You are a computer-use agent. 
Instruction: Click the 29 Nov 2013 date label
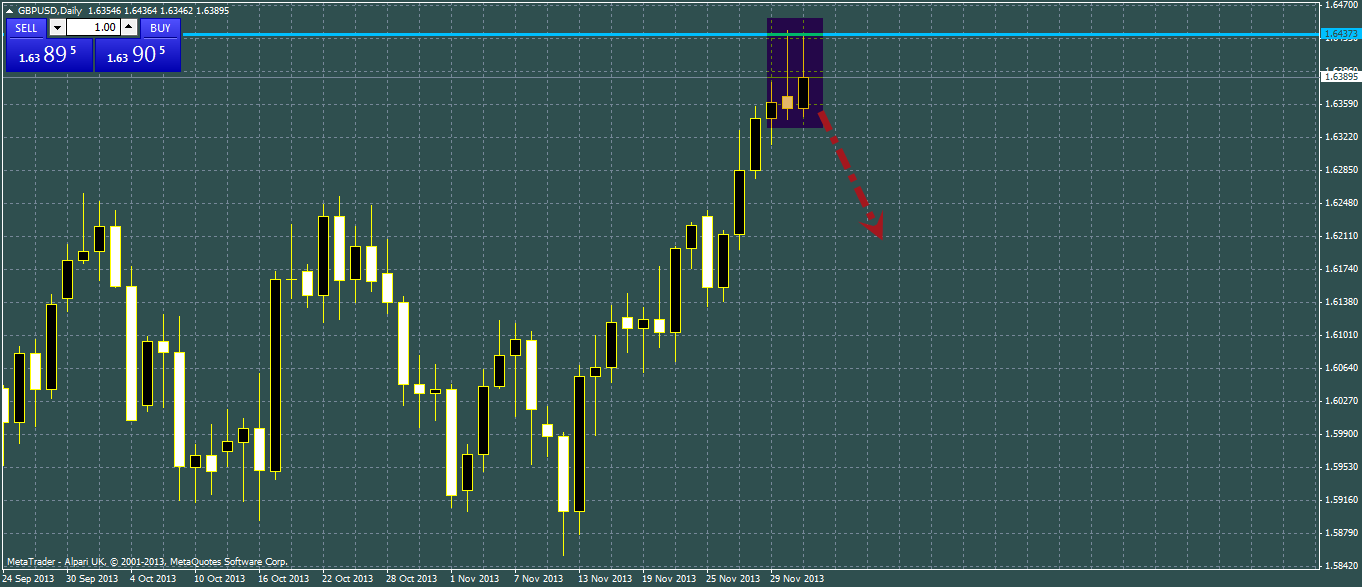(x=797, y=579)
